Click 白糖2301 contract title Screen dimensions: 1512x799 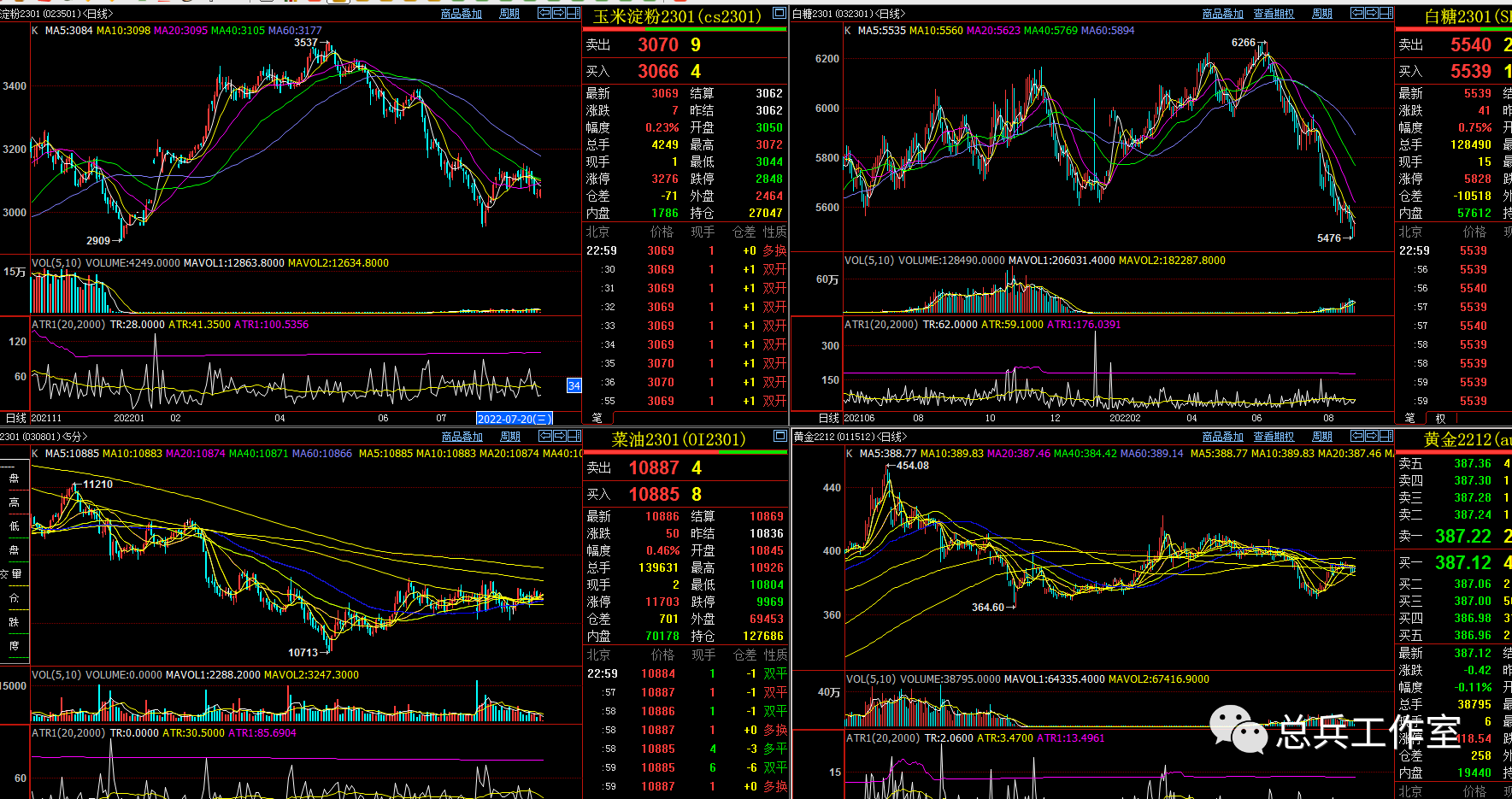(x=1468, y=16)
